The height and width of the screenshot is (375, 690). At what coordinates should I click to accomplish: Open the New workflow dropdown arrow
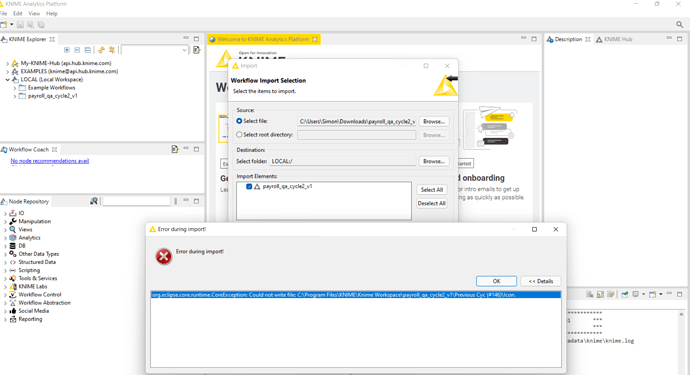[11, 25]
